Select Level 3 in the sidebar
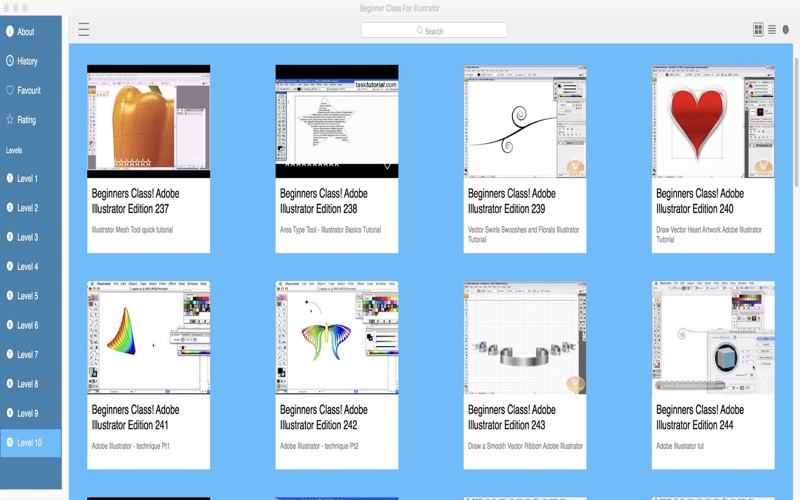Screen dimensions: 800x500 (31, 237)
